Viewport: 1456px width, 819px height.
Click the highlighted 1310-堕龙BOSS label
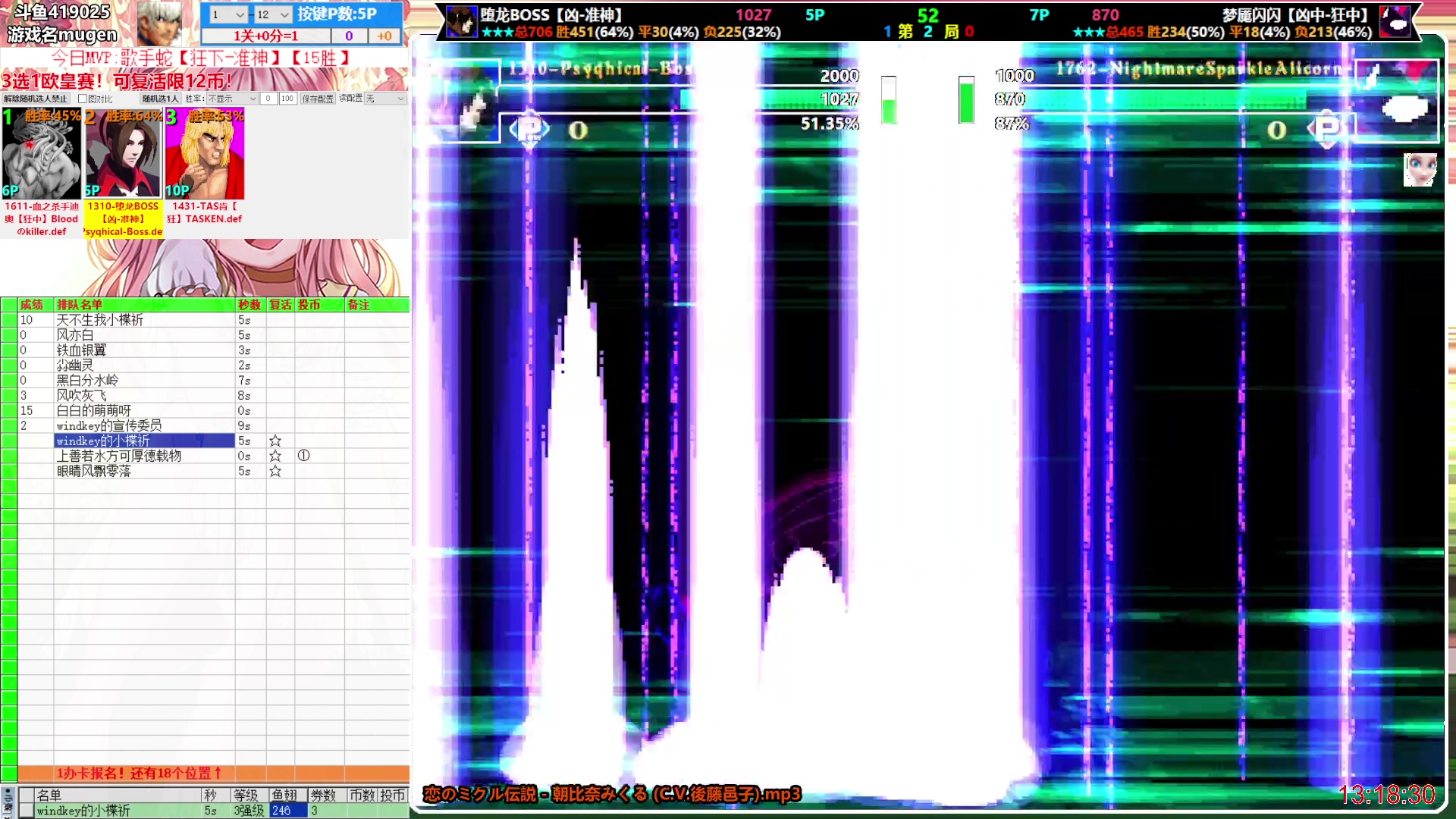tap(124, 219)
